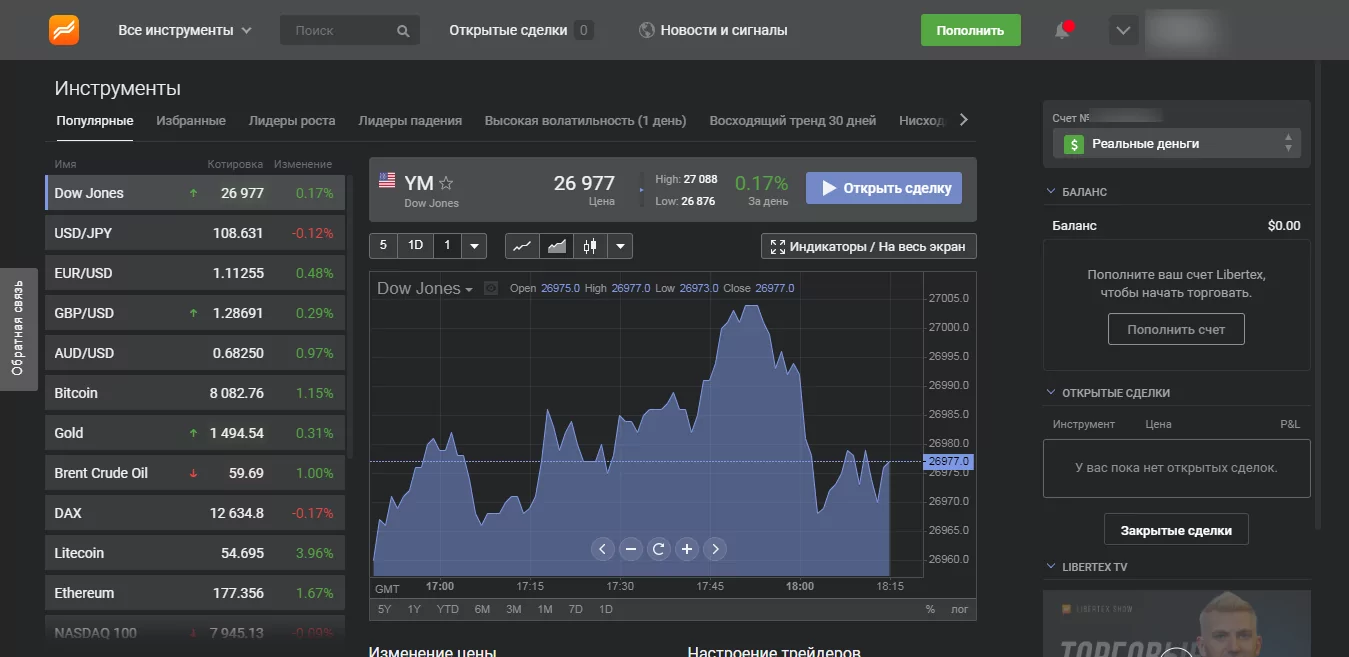
Task: Click chart settings icon beside Dow Jones title
Action: click(491, 288)
